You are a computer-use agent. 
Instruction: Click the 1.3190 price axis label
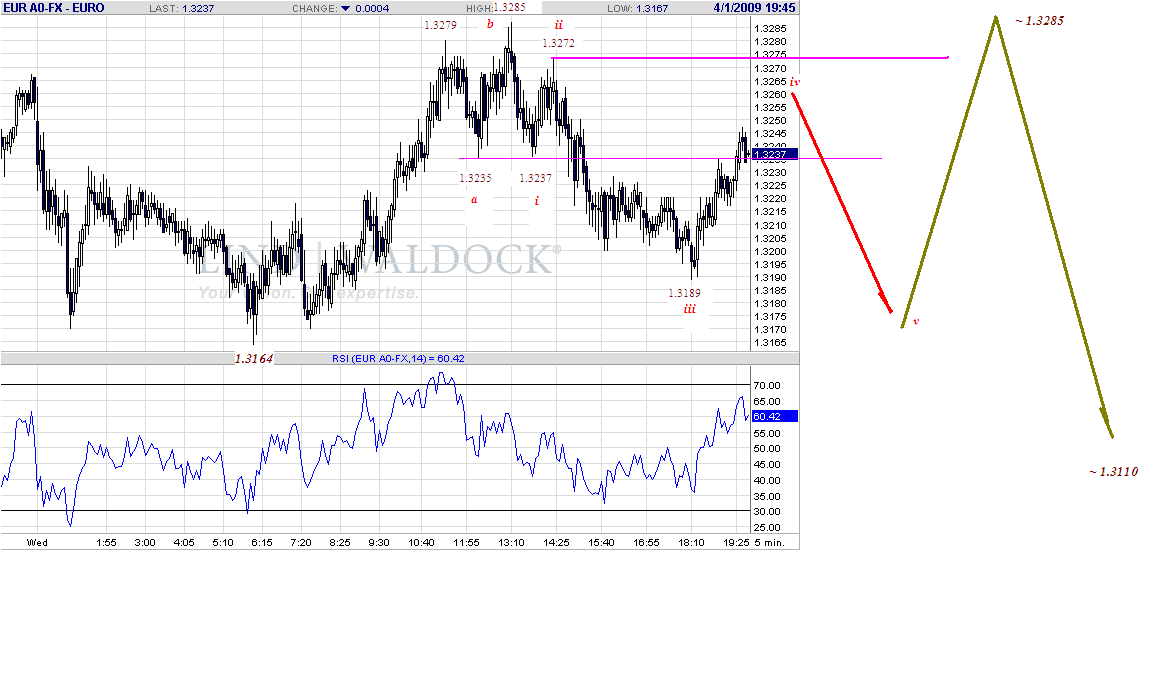[x=770, y=278]
